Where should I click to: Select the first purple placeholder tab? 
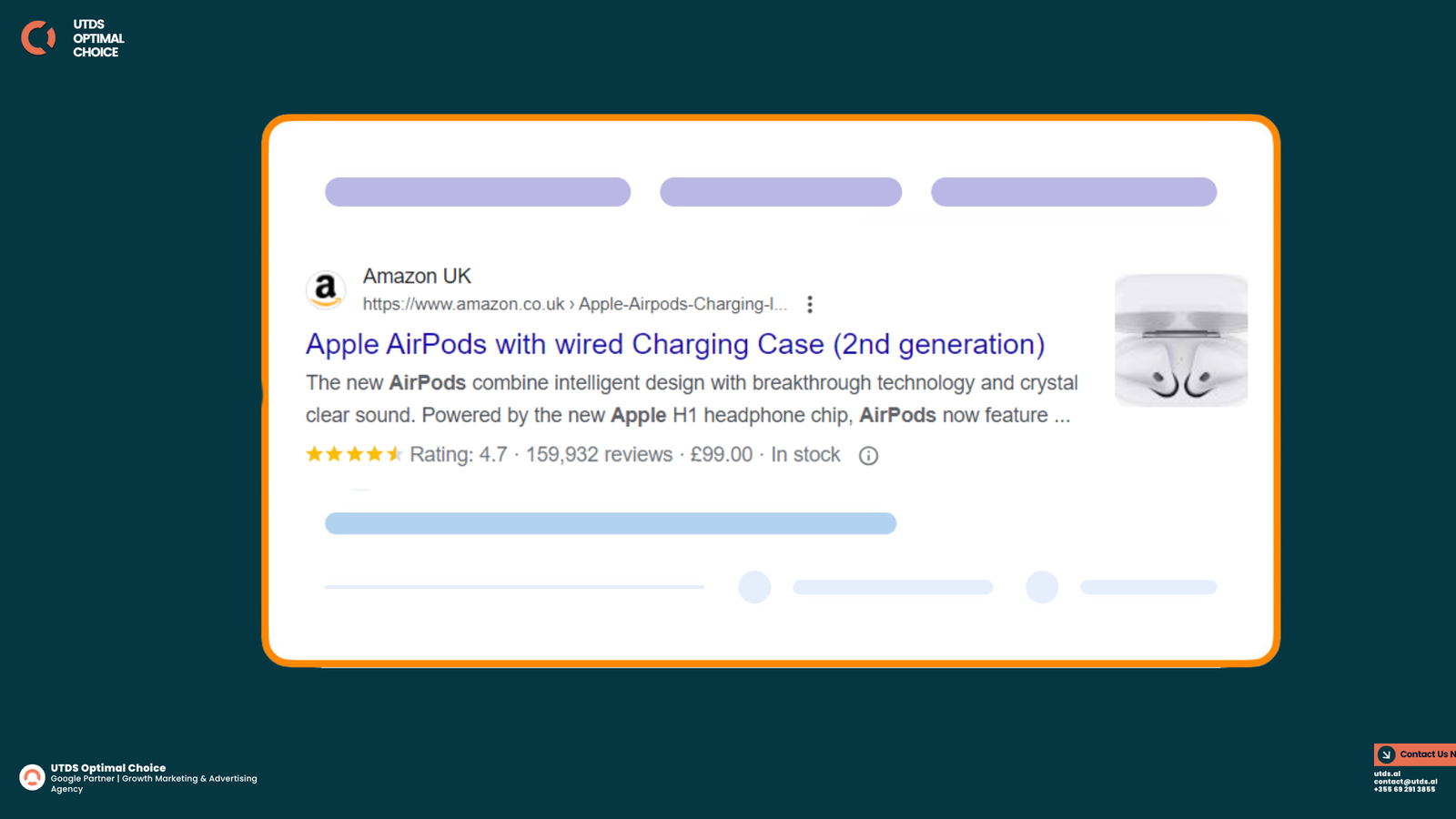click(478, 192)
